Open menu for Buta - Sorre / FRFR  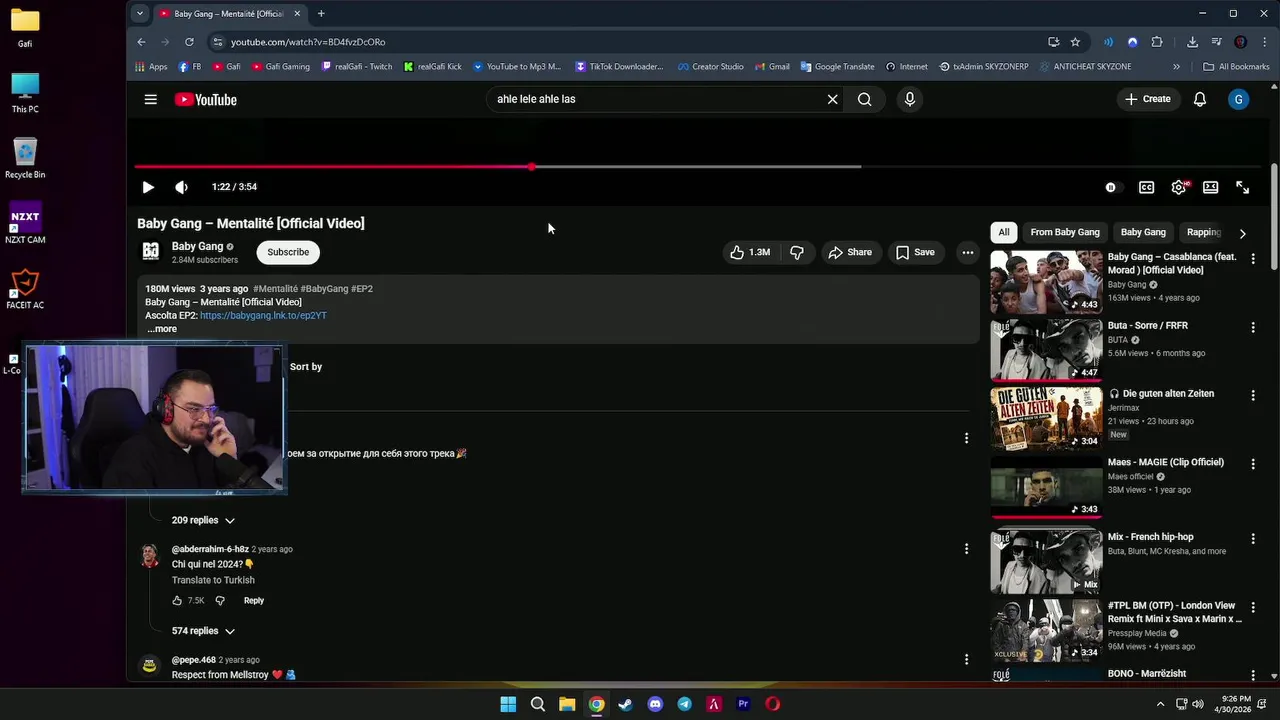pyautogui.click(x=1252, y=327)
